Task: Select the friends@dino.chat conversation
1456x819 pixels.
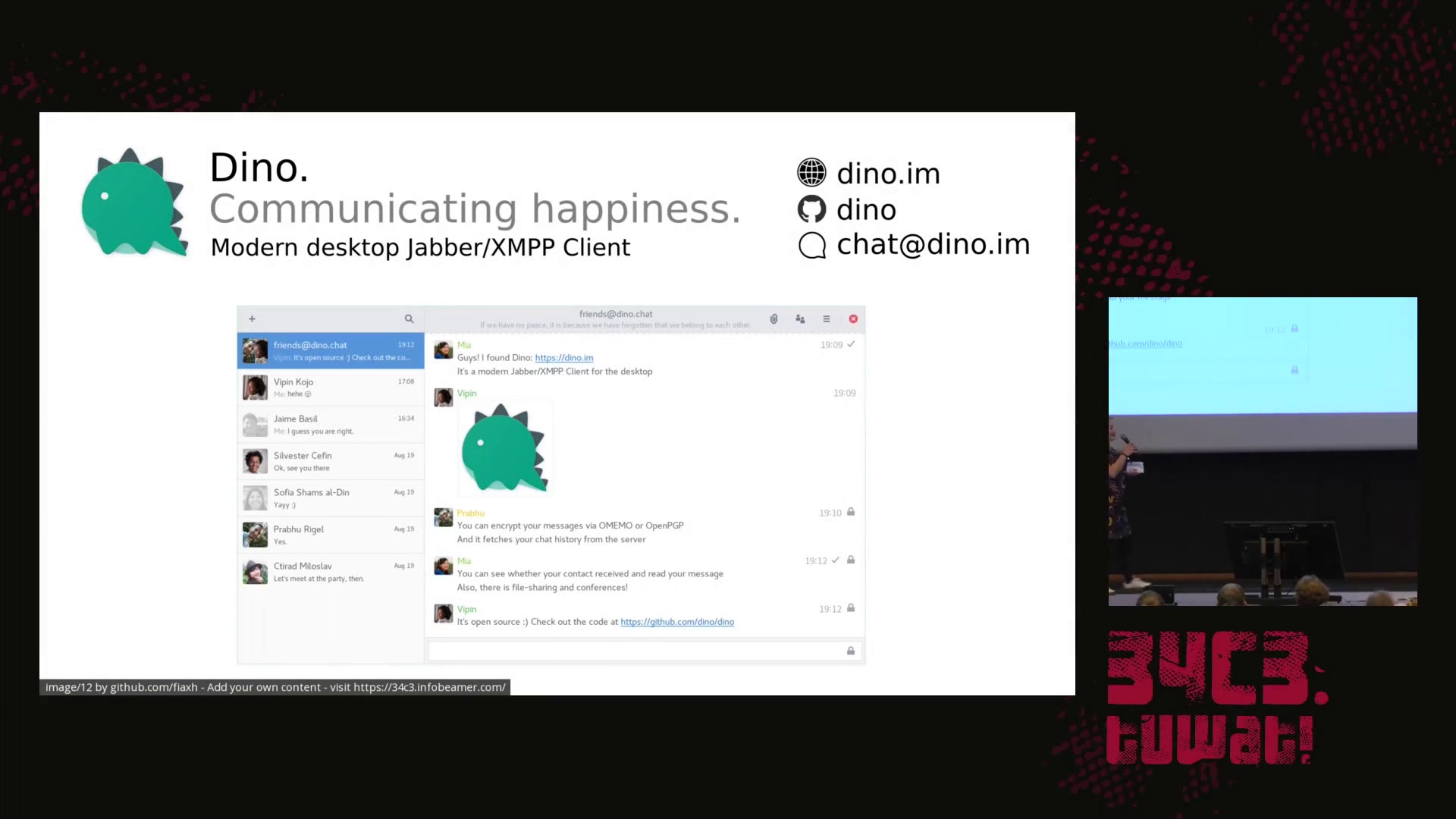Action: pos(331,350)
